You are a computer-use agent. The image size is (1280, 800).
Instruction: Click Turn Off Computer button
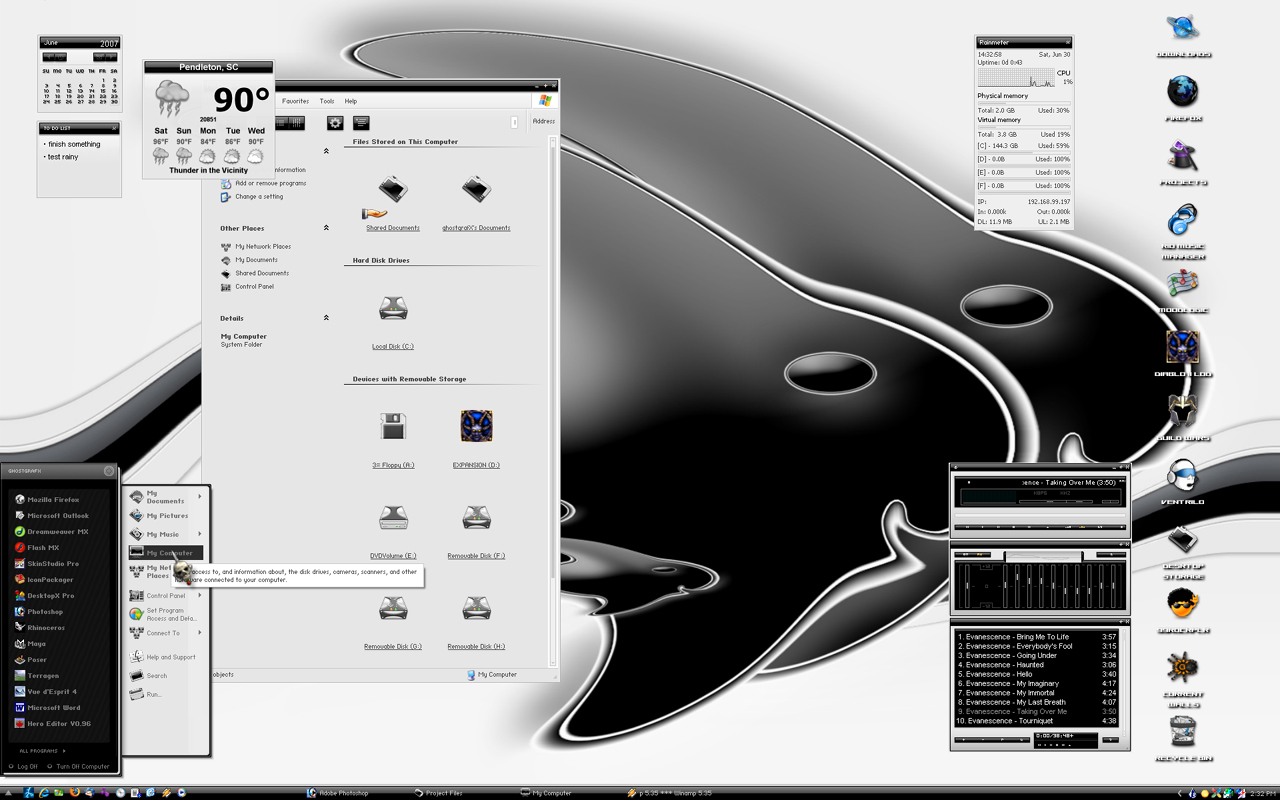[78, 767]
